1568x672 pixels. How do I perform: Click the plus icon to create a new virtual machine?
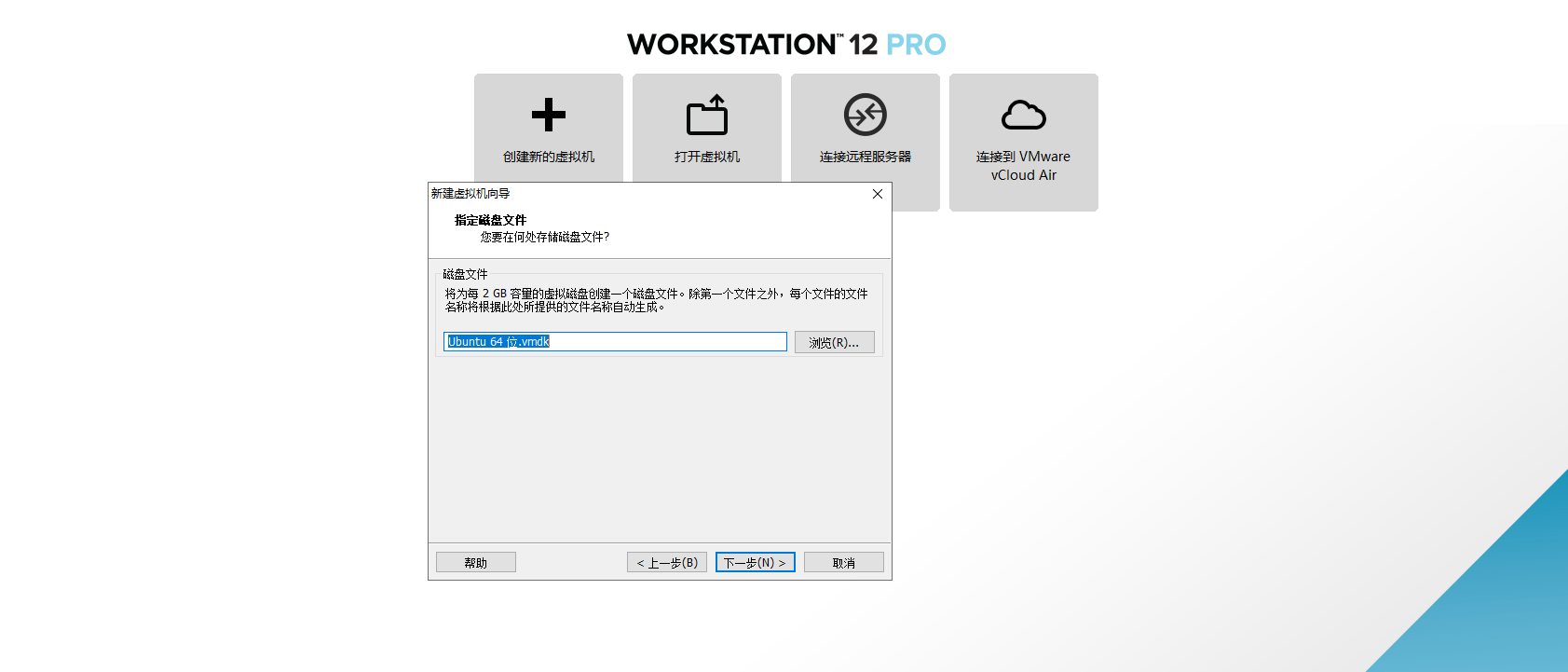549,115
